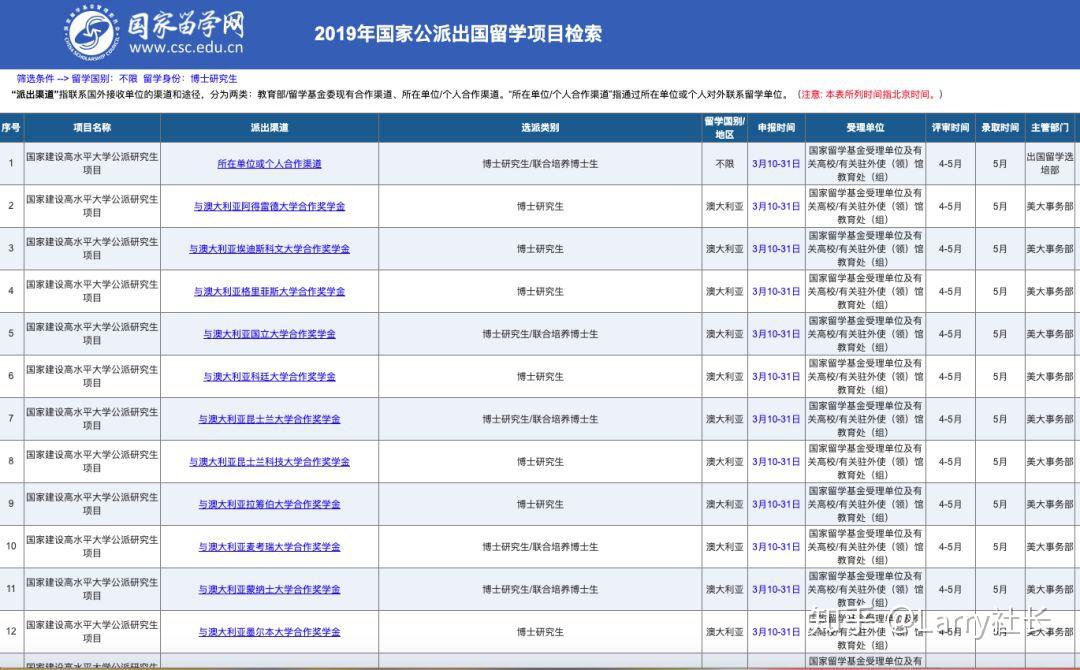Click the 选派类别 column header
This screenshot has width=1080, height=670.
click(x=540, y=127)
